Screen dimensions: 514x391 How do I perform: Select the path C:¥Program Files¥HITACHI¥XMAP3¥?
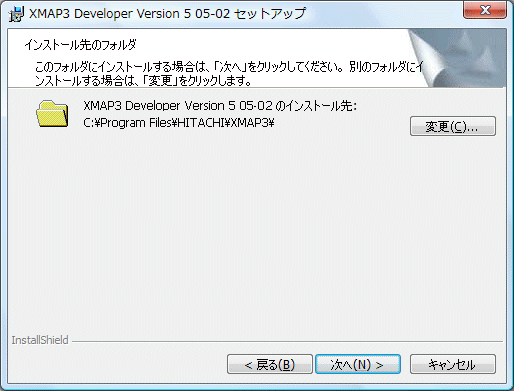pos(179,123)
